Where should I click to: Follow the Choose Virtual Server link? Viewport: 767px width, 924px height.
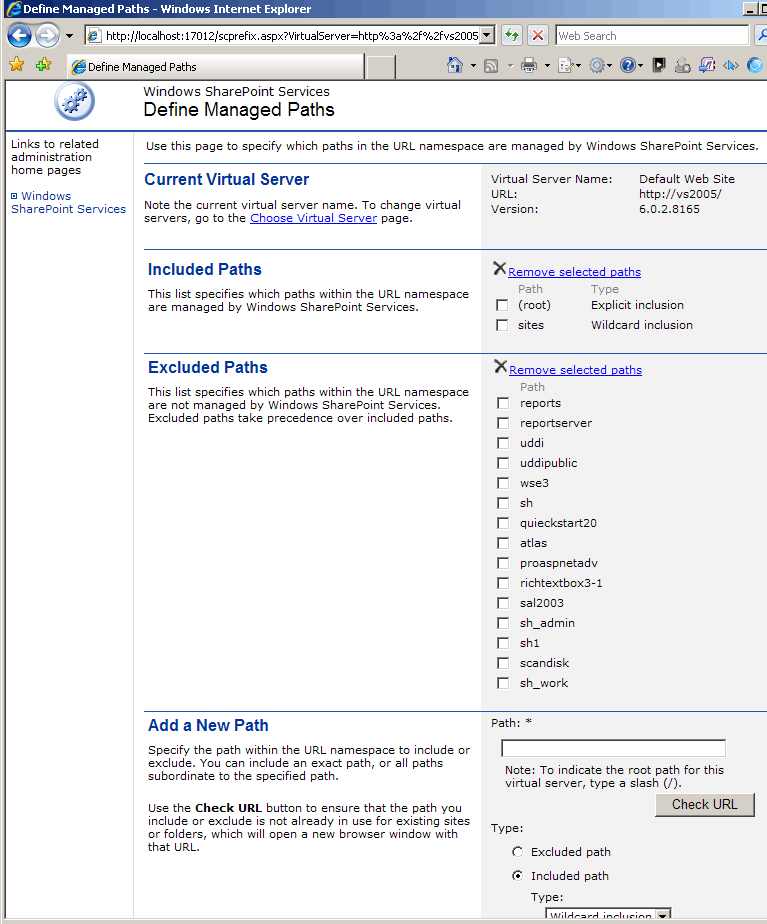coord(313,218)
